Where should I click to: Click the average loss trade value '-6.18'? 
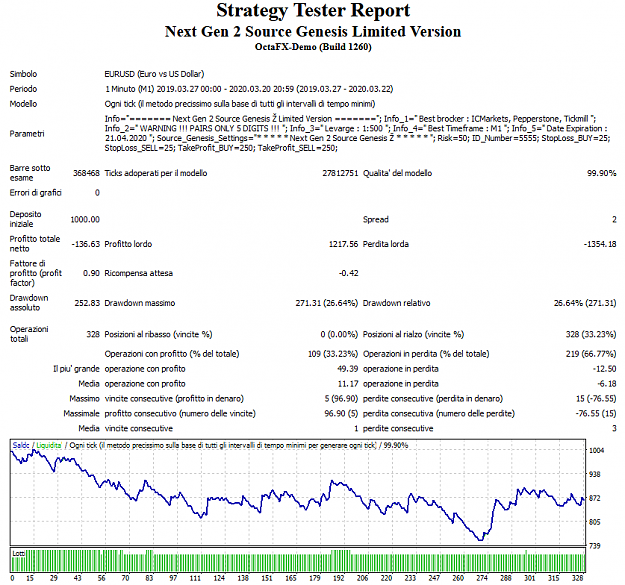pos(607,384)
